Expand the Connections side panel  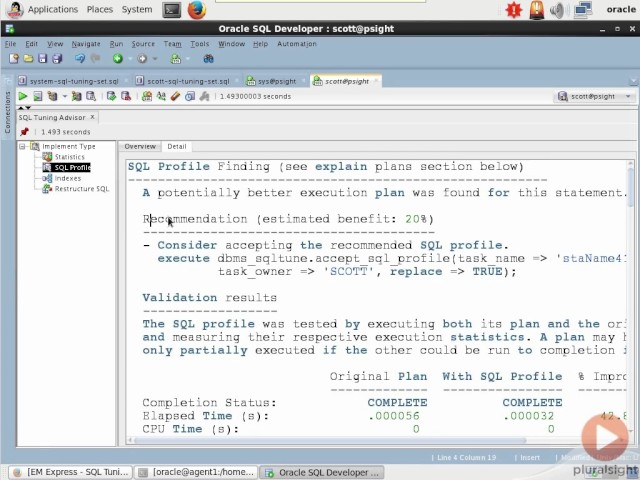(7, 112)
